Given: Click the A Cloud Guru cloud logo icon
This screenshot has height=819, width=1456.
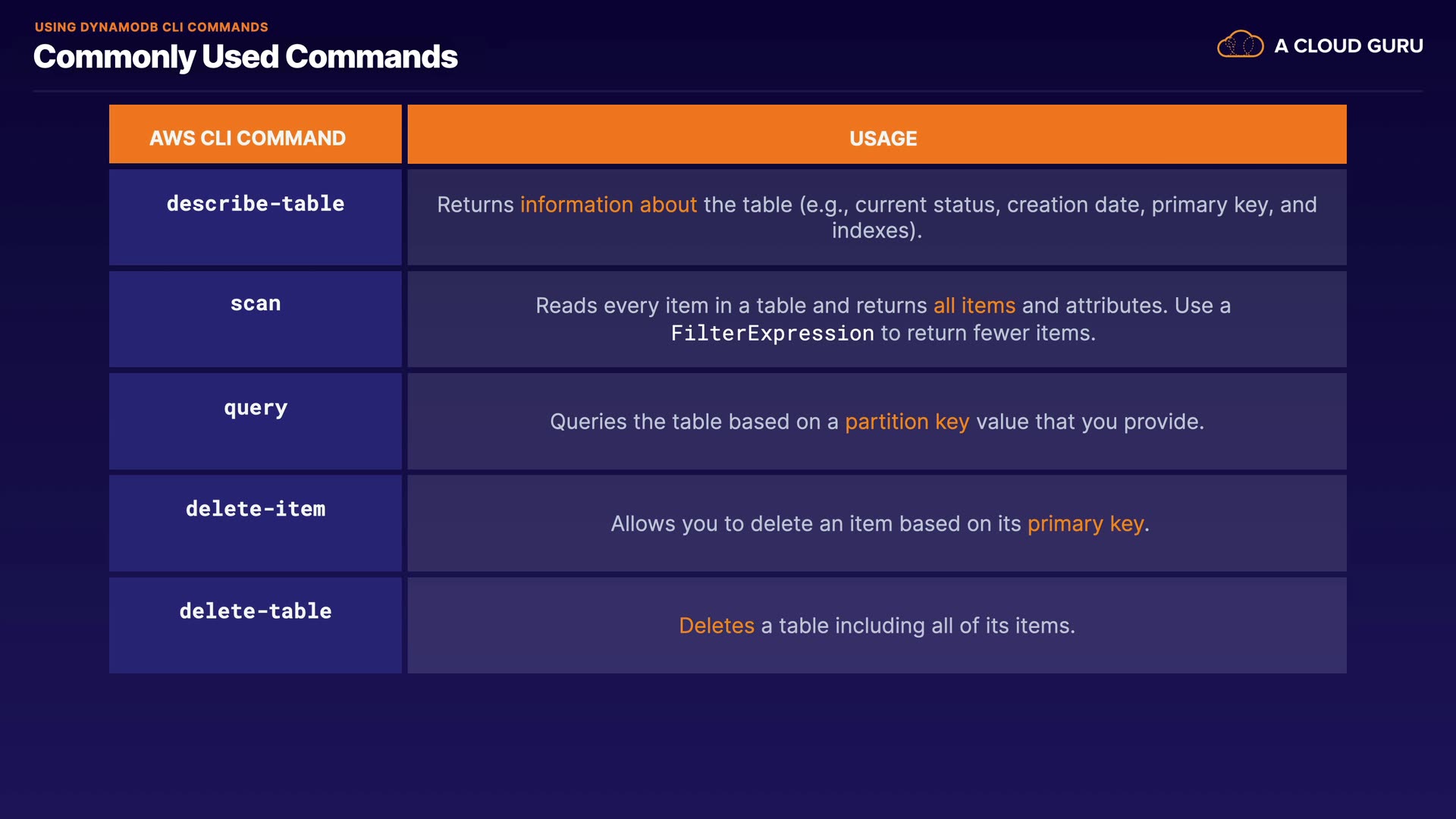Looking at the screenshot, I should point(1240,45).
